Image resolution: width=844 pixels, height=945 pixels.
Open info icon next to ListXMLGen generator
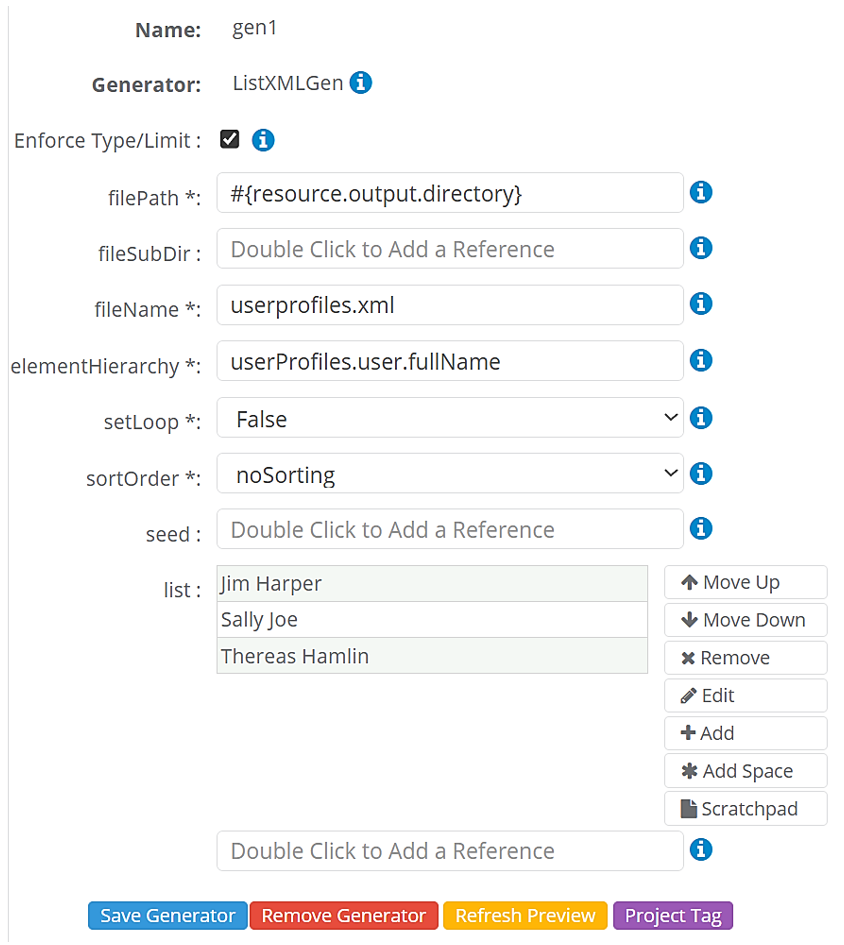pyautogui.click(x=361, y=83)
